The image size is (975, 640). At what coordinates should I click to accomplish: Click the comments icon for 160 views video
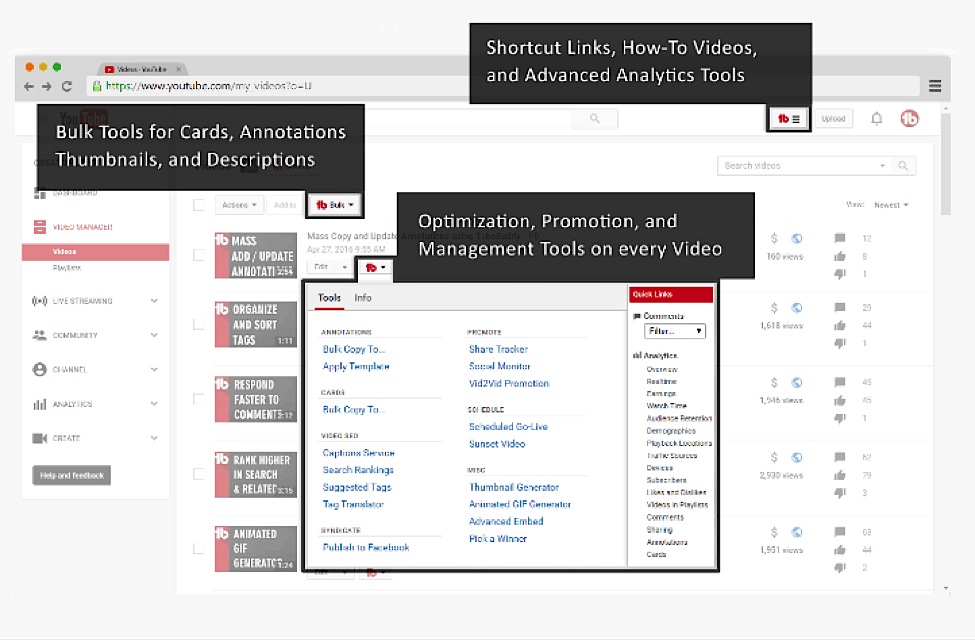pos(839,238)
